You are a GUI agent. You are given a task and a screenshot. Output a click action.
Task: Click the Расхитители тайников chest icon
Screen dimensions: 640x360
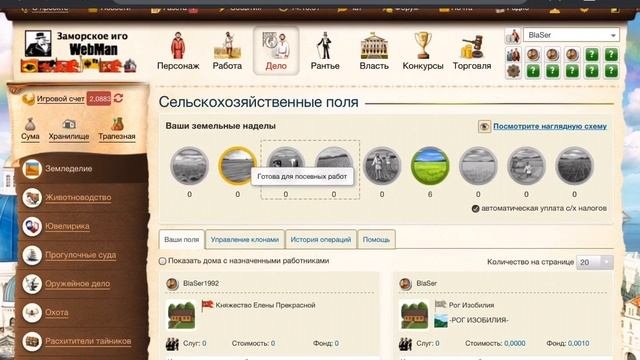tap(32, 341)
